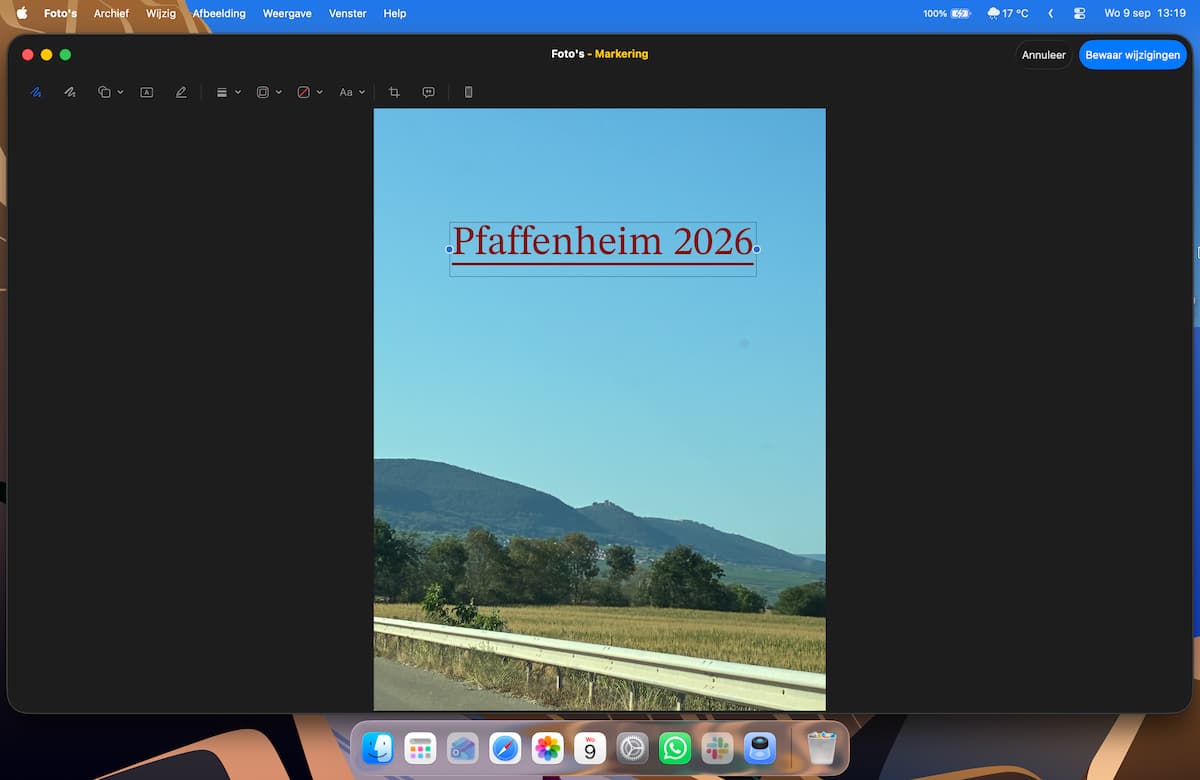Screen dimensions: 1200x780
Task: Open the Apple menu
Action: coord(22,13)
